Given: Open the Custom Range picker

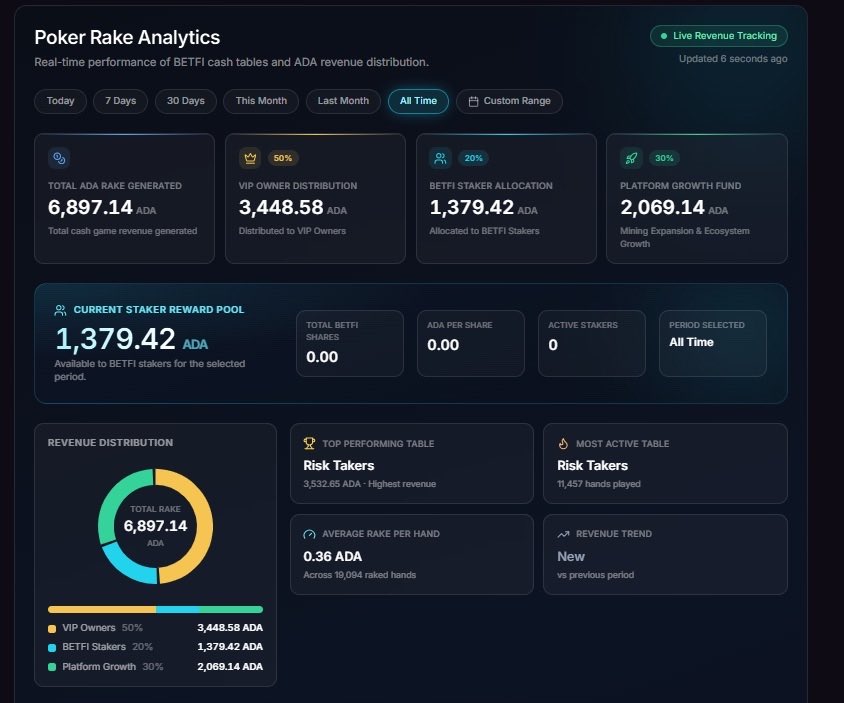Looking at the screenshot, I should (509, 101).
